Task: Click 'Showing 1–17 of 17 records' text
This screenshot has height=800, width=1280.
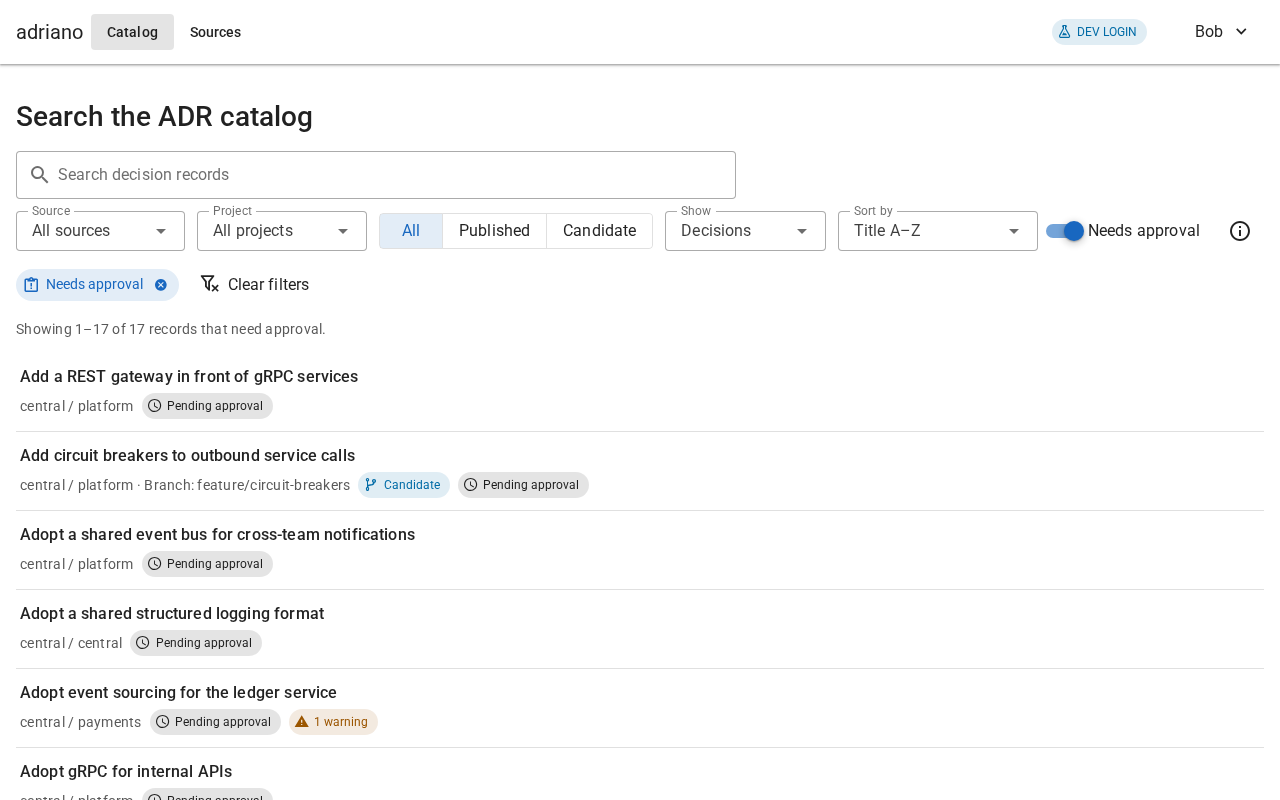Action: coord(171,329)
